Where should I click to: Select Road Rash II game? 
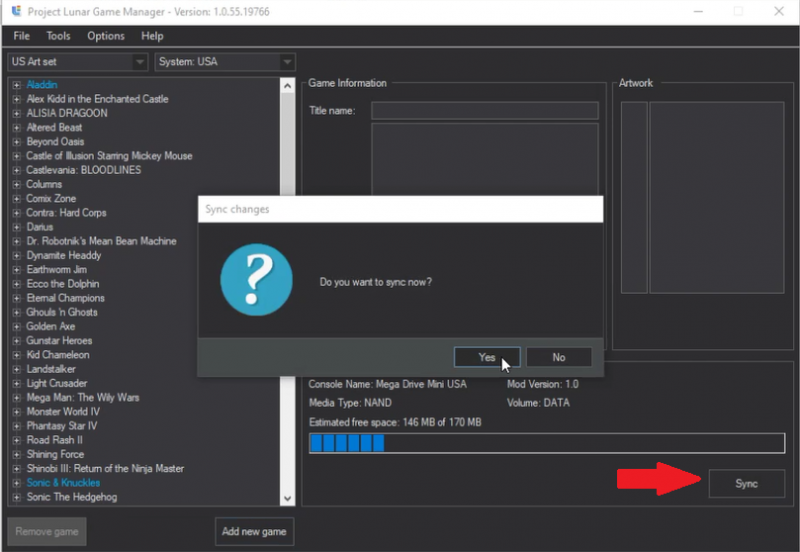(x=54, y=440)
